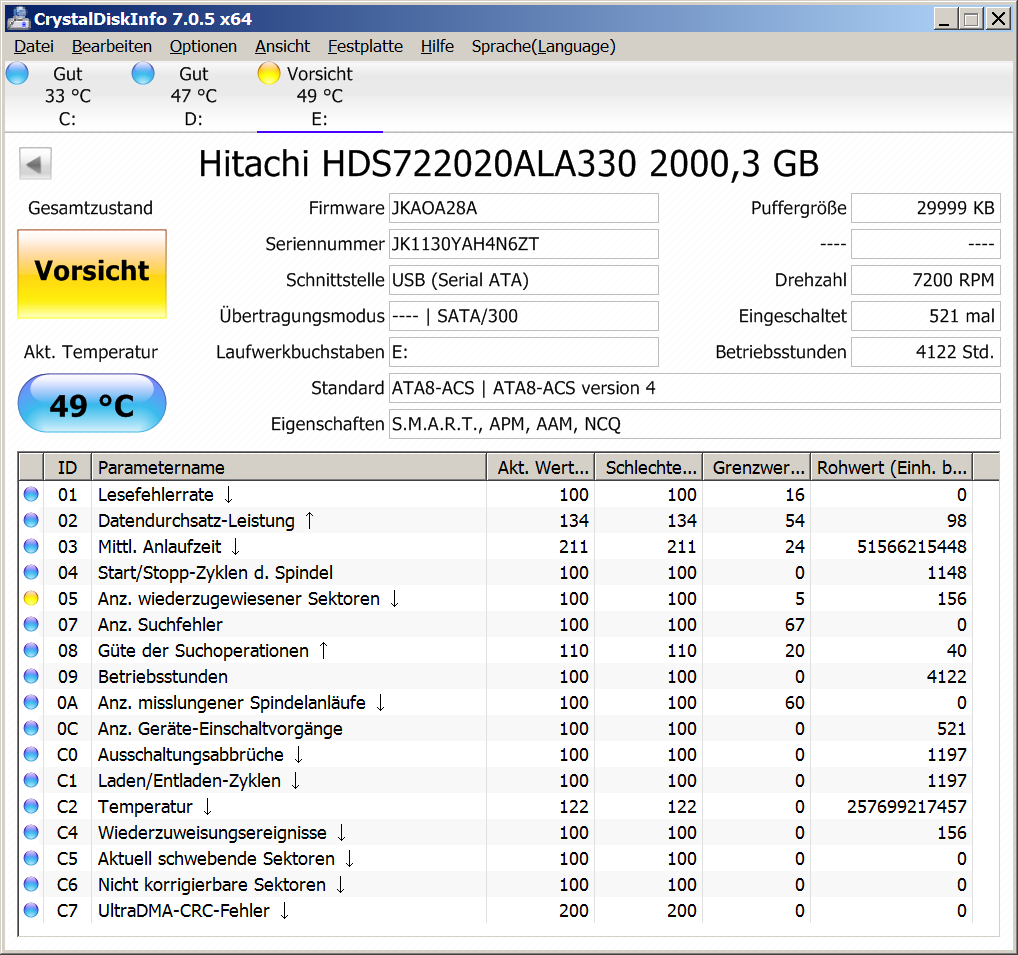Click the Schnittstelle field USB (Serial ATA)
The height and width of the screenshot is (955, 1018).
coord(523,280)
